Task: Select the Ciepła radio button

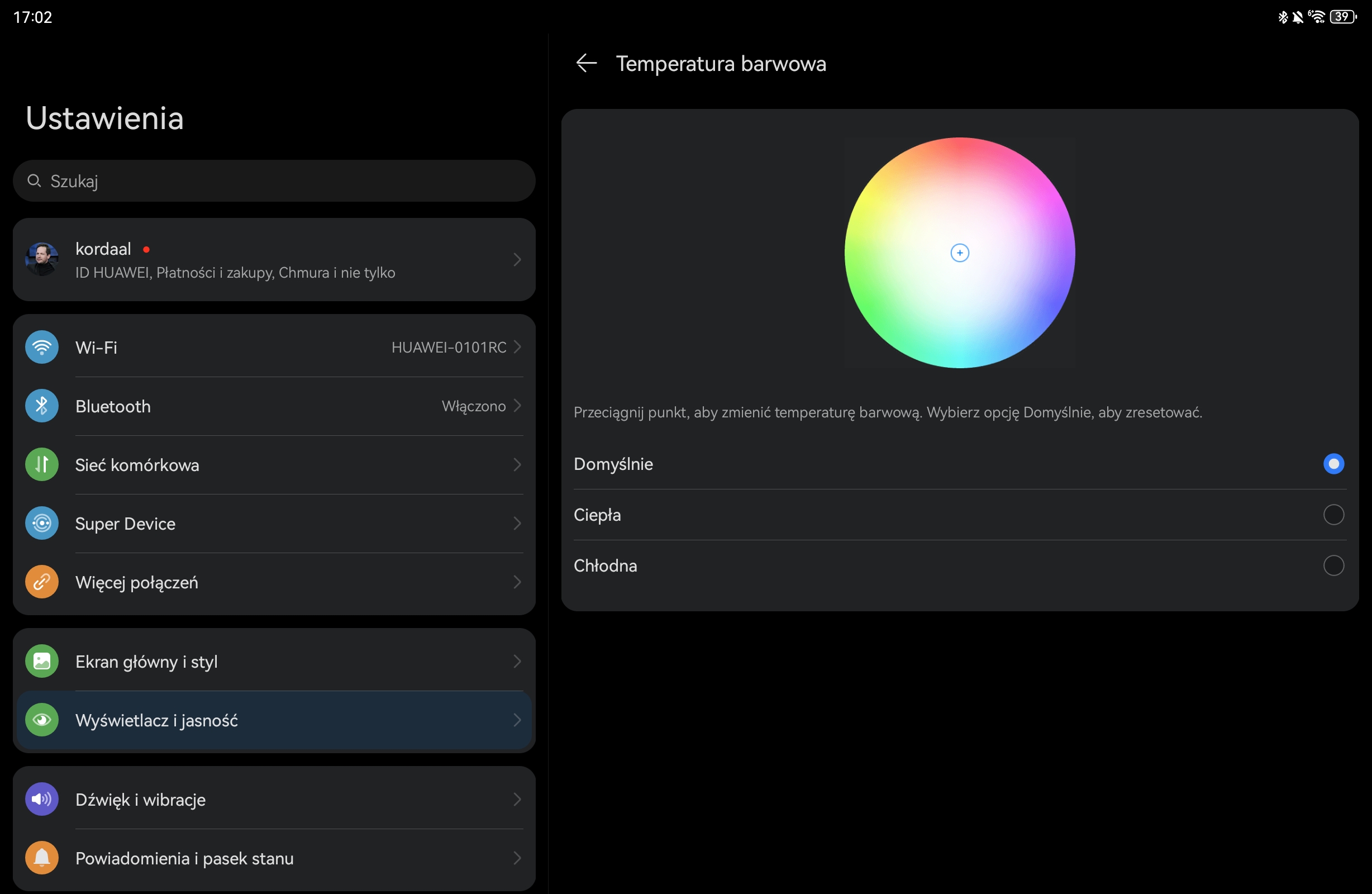Action: pos(1333,515)
